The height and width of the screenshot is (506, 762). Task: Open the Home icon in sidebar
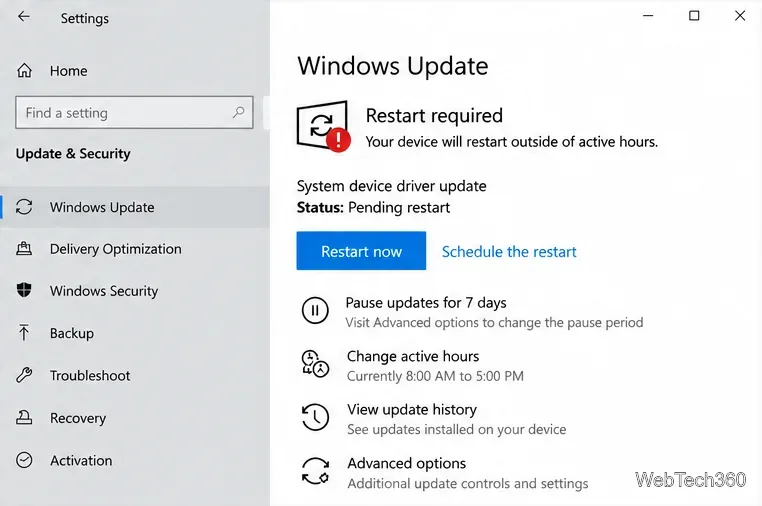tap(24, 70)
